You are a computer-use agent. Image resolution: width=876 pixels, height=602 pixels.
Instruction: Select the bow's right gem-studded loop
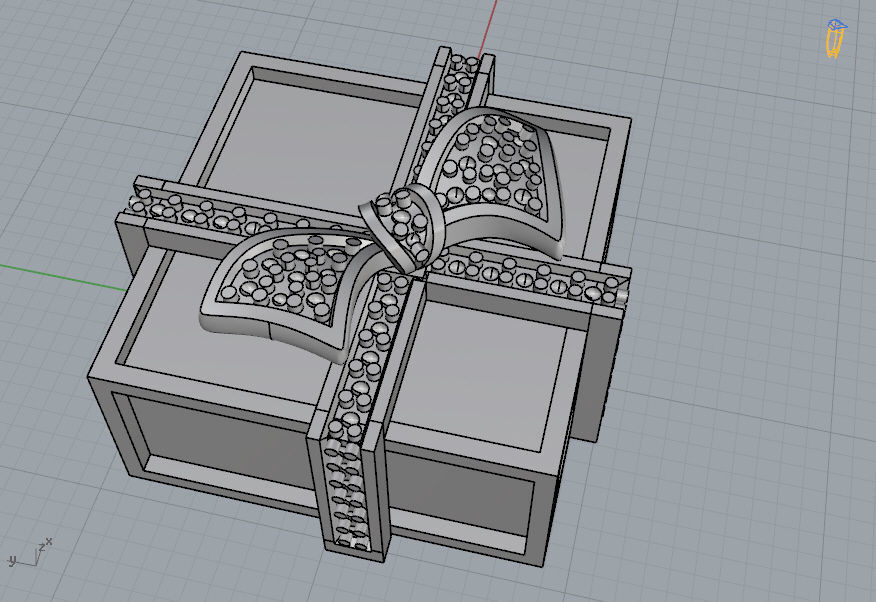click(494, 181)
